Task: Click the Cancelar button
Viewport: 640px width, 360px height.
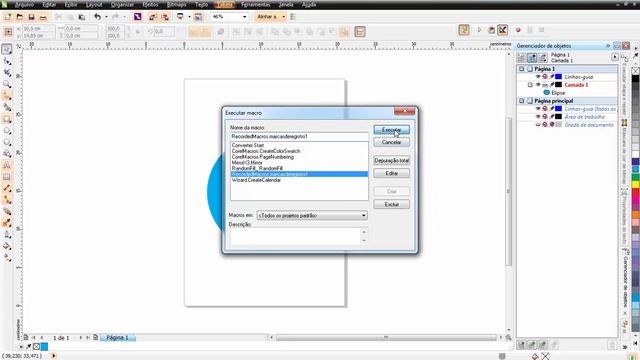Action: pyautogui.click(x=391, y=142)
